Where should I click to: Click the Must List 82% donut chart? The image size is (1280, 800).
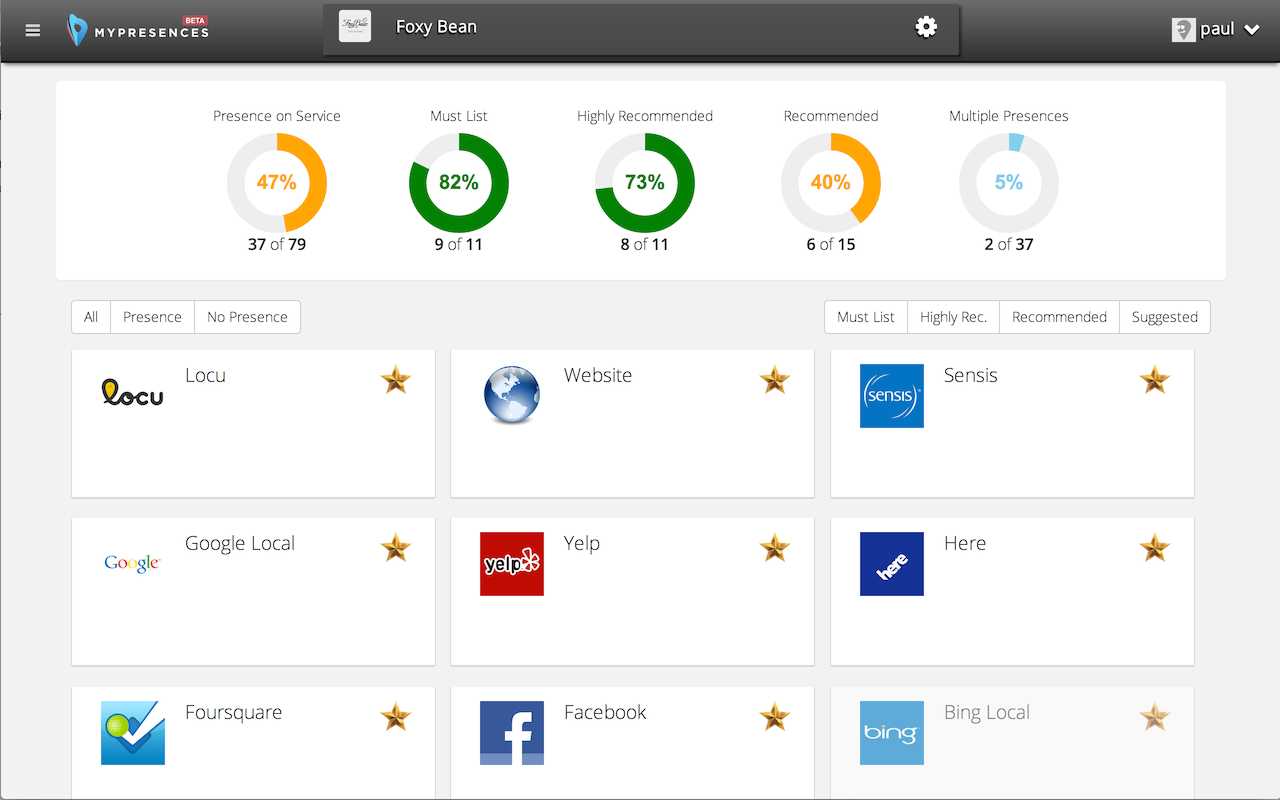pyautogui.click(x=459, y=183)
